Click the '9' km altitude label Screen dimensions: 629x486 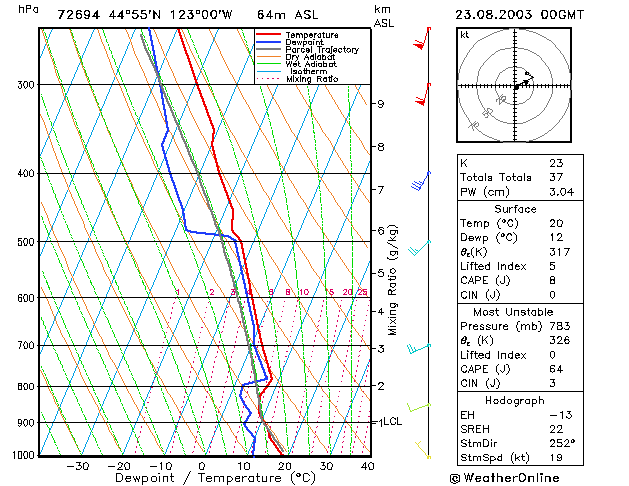click(380, 104)
